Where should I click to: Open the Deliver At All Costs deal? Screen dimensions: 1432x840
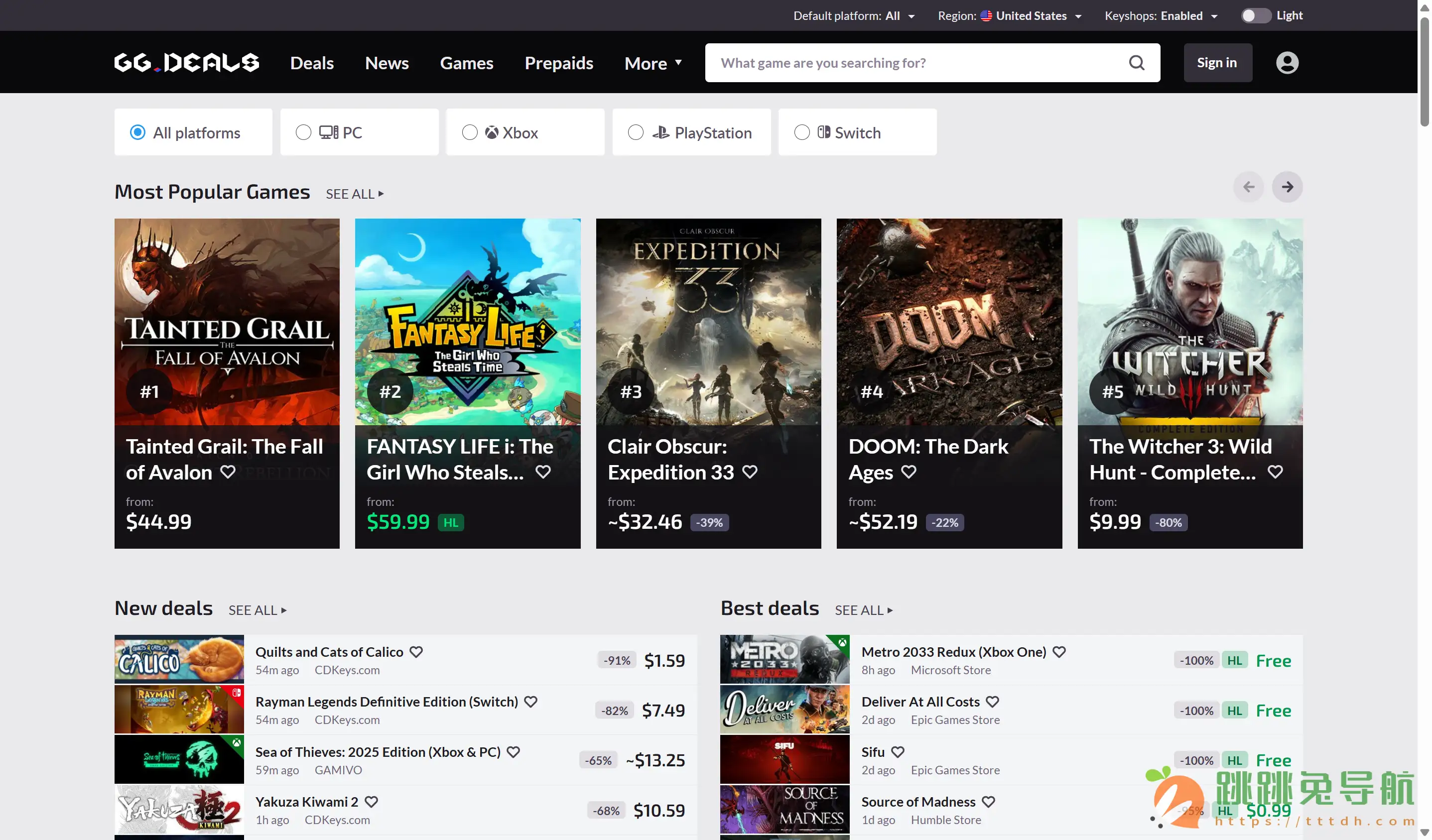pyautogui.click(x=920, y=702)
